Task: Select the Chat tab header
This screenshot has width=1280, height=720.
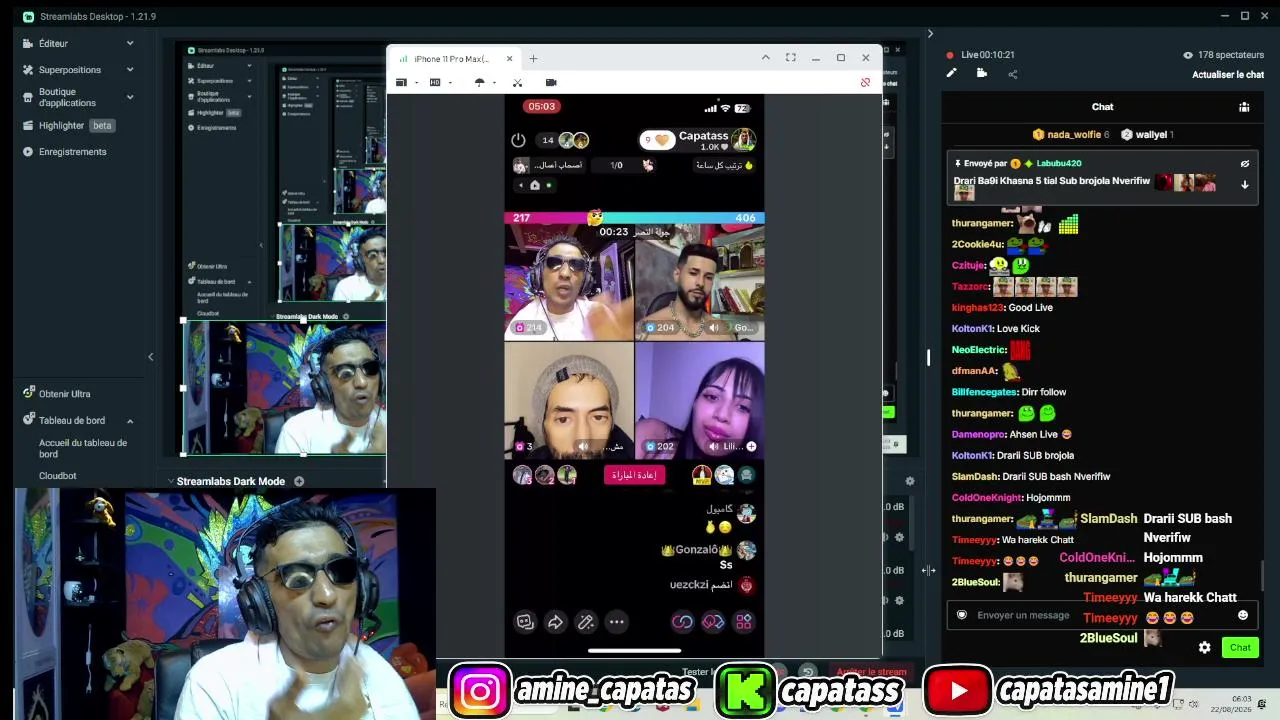Action: [x=1102, y=107]
